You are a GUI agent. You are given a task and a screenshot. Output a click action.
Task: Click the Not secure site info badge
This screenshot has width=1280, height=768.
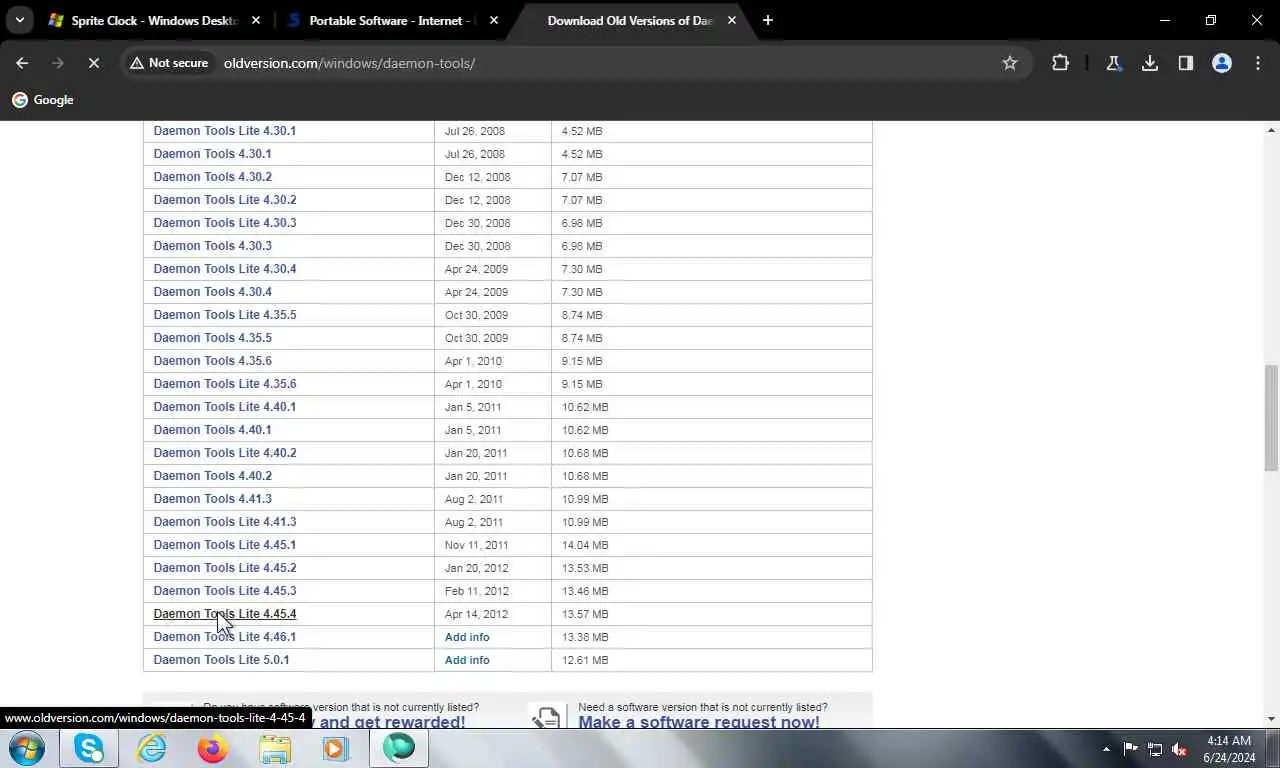point(169,63)
